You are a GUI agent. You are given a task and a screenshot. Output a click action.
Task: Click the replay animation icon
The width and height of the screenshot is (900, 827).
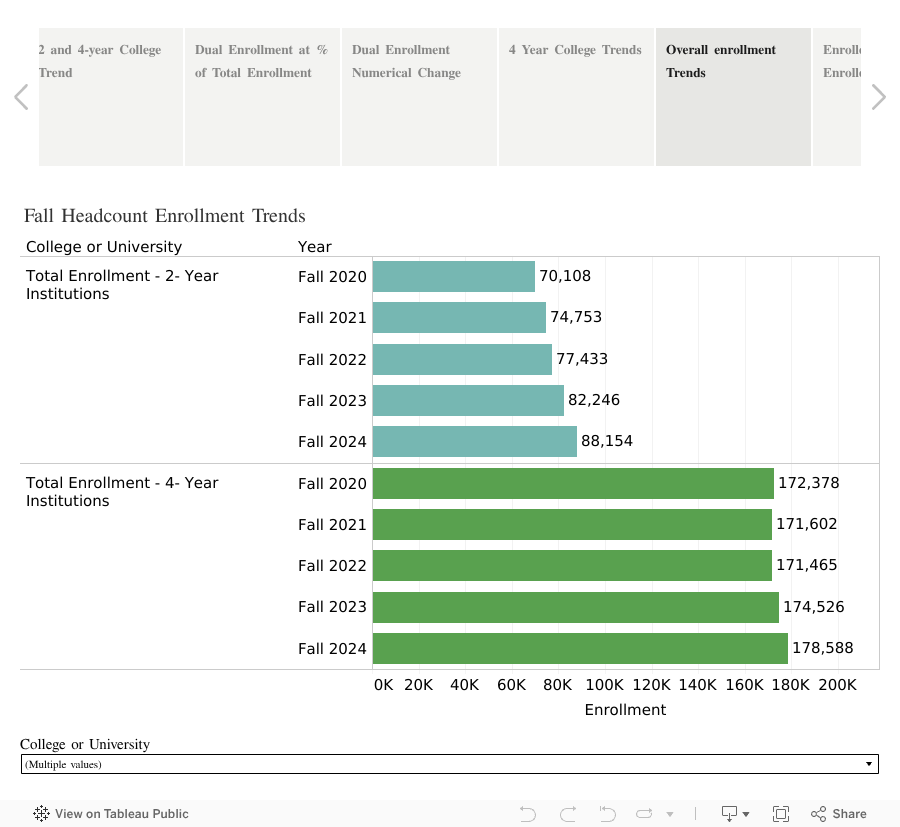pyautogui.click(x=645, y=813)
